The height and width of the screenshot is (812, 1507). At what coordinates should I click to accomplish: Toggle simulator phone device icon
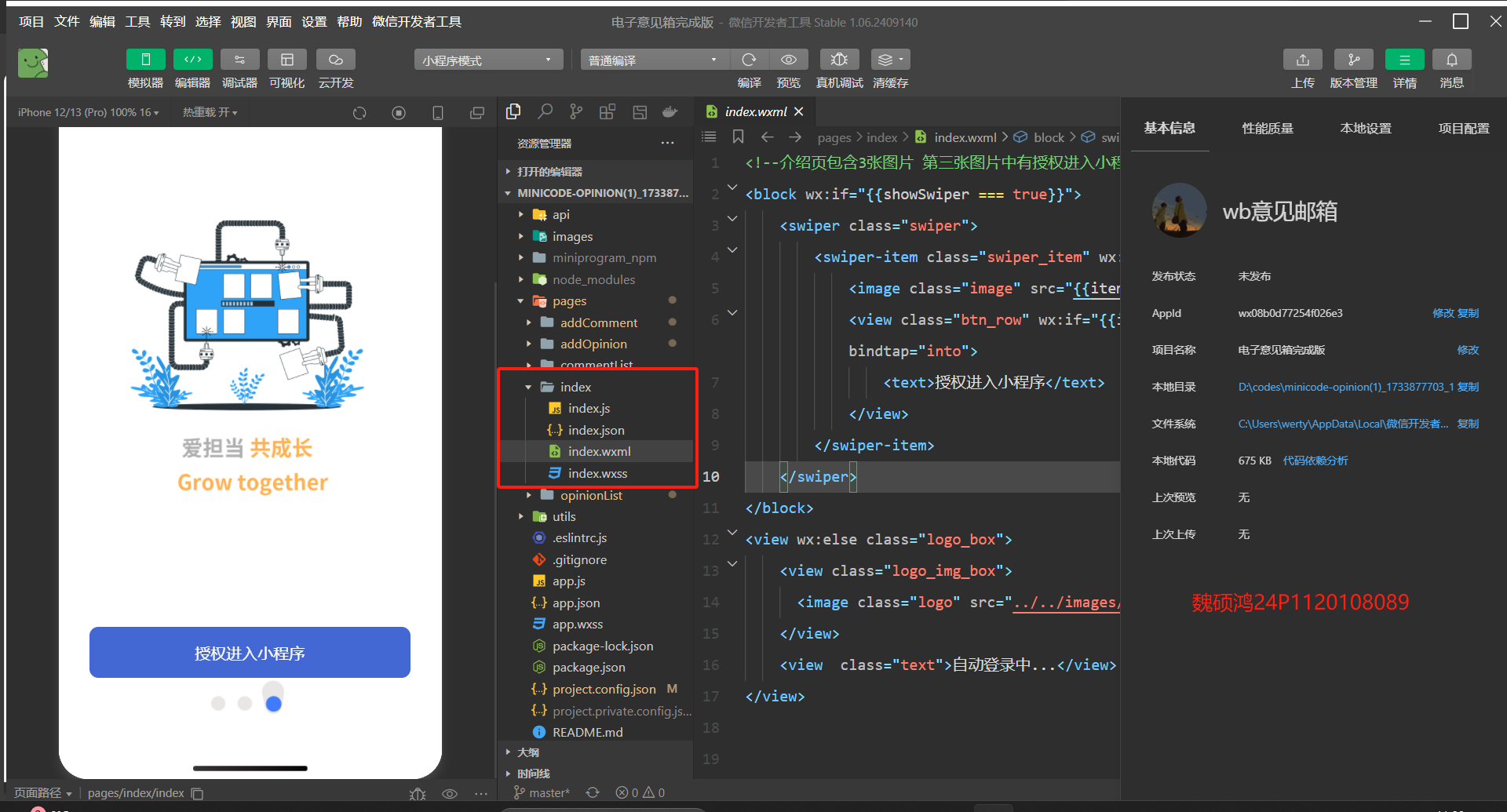coord(438,113)
